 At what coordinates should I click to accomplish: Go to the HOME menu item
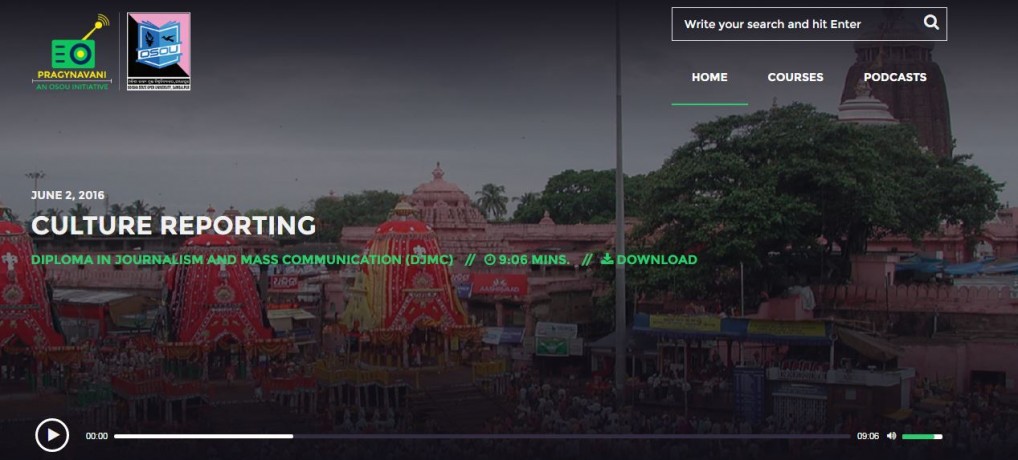709,77
